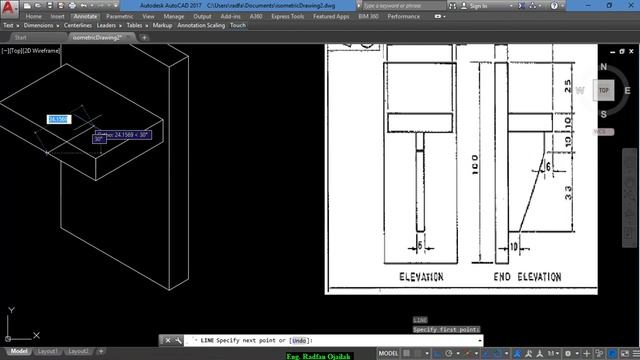The width and height of the screenshot is (640, 360).
Task: Toggle ortho mode icon in status bar
Action: pyautogui.click(x=438, y=353)
